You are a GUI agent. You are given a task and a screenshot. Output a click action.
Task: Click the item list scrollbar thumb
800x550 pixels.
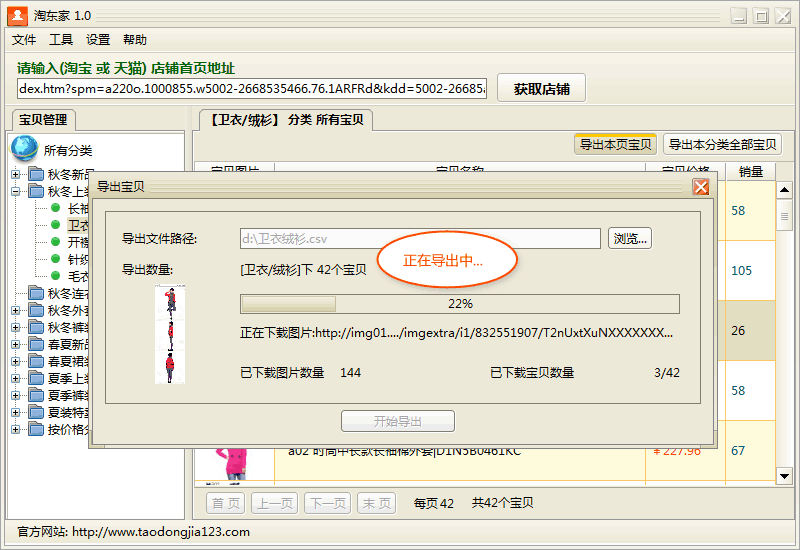pos(784,216)
